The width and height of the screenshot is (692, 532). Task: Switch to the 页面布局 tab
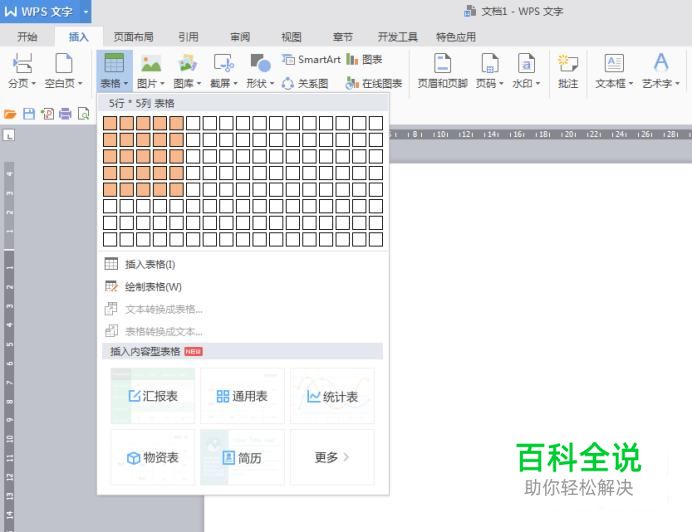(x=133, y=37)
